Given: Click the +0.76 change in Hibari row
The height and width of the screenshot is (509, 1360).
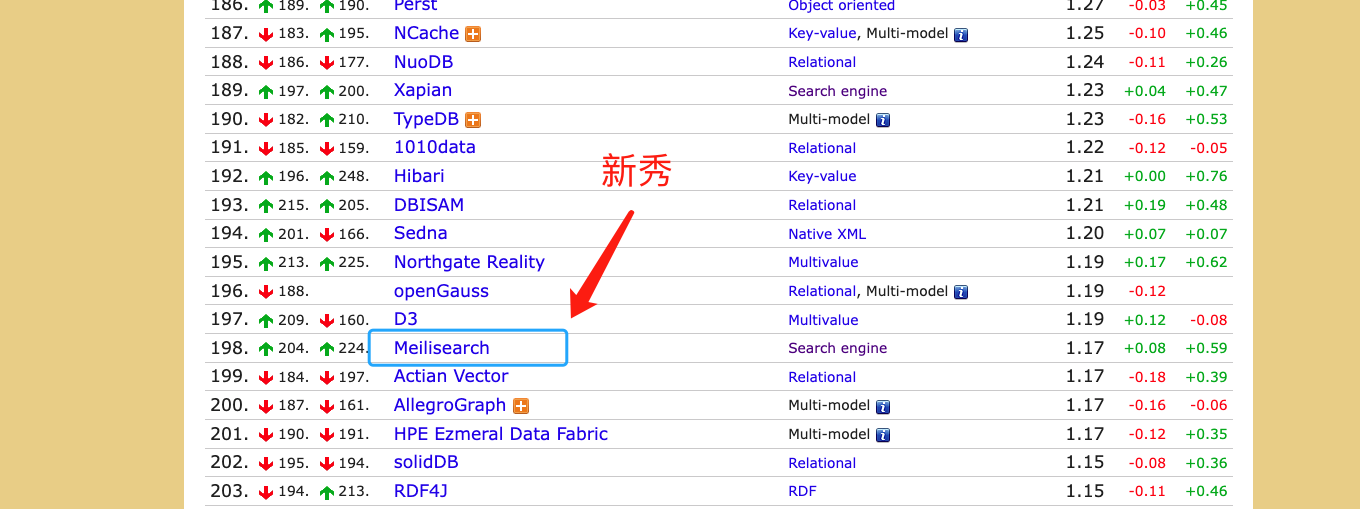Looking at the screenshot, I should point(1207,176).
